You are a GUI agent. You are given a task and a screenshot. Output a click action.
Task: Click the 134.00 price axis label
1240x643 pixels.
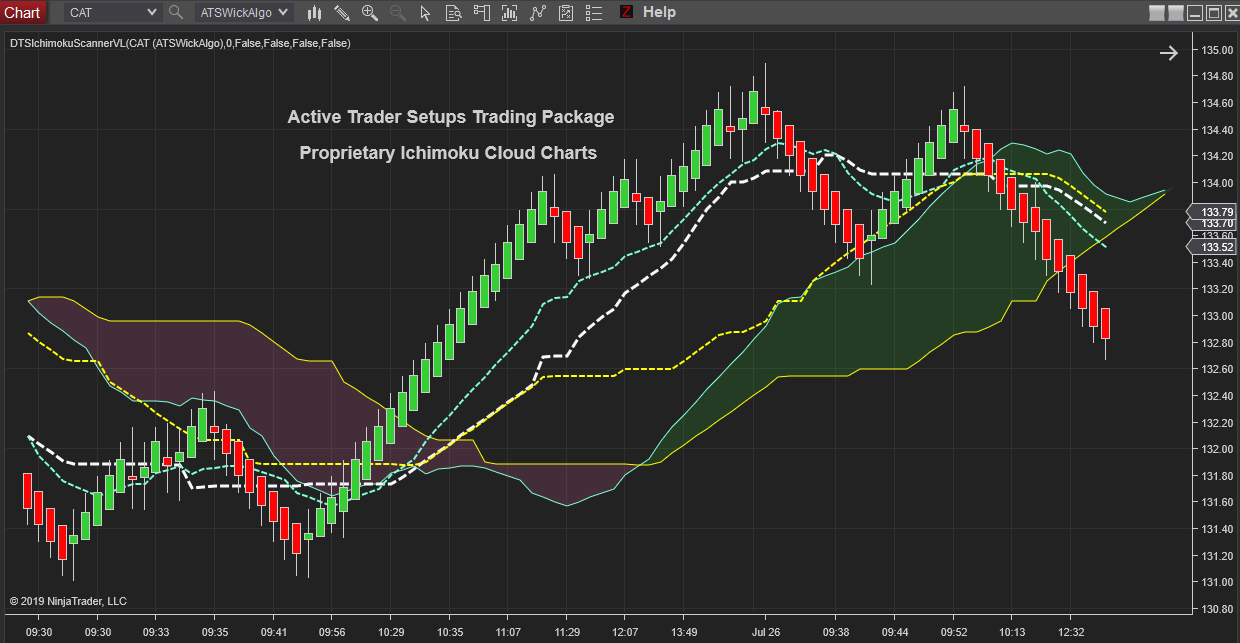pos(1217,183)
